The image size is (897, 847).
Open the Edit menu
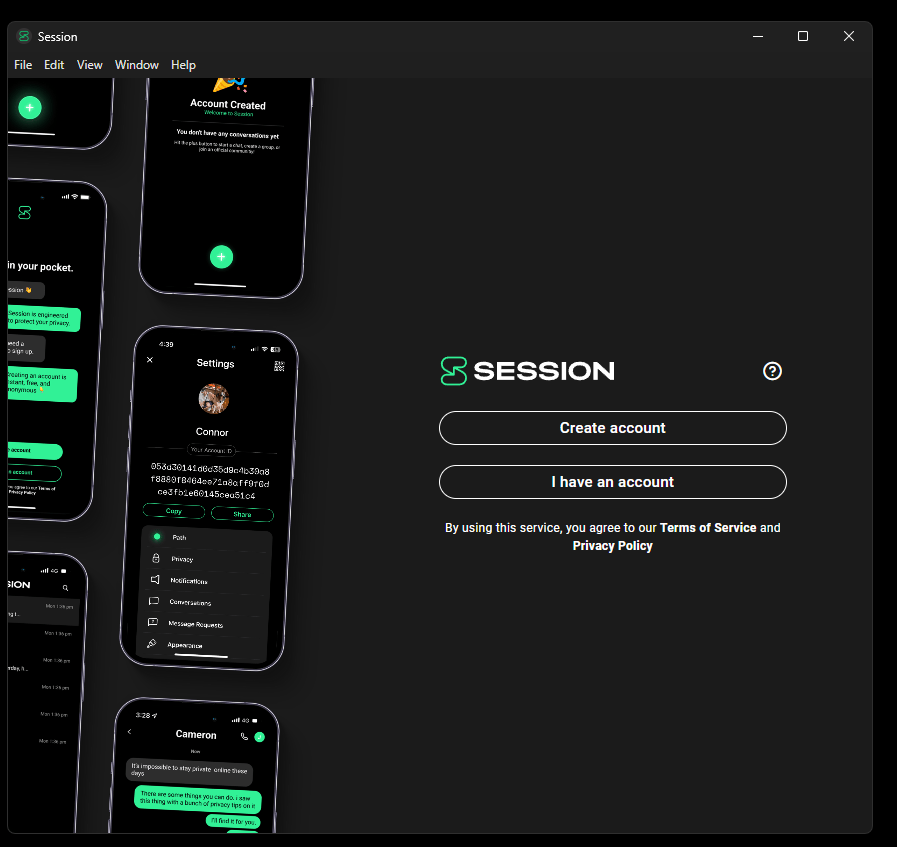point(54,65)
